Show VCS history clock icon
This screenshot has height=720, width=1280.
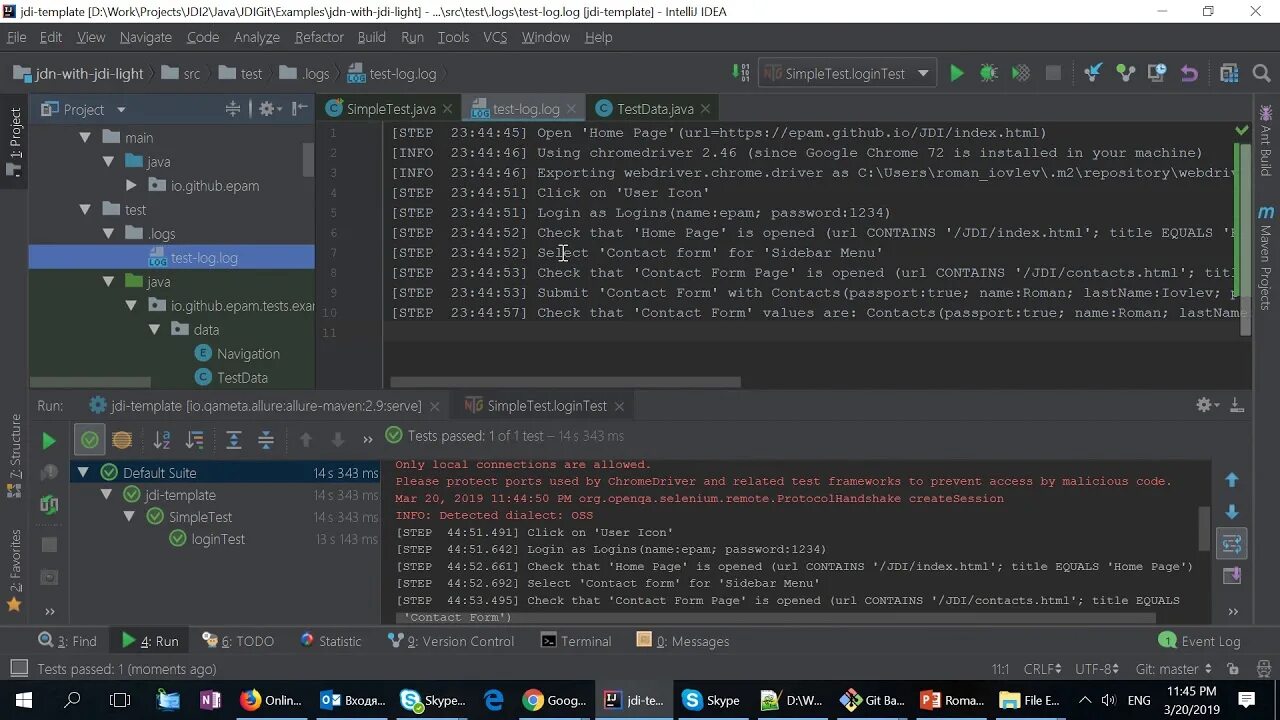[x=1157, y=73]
